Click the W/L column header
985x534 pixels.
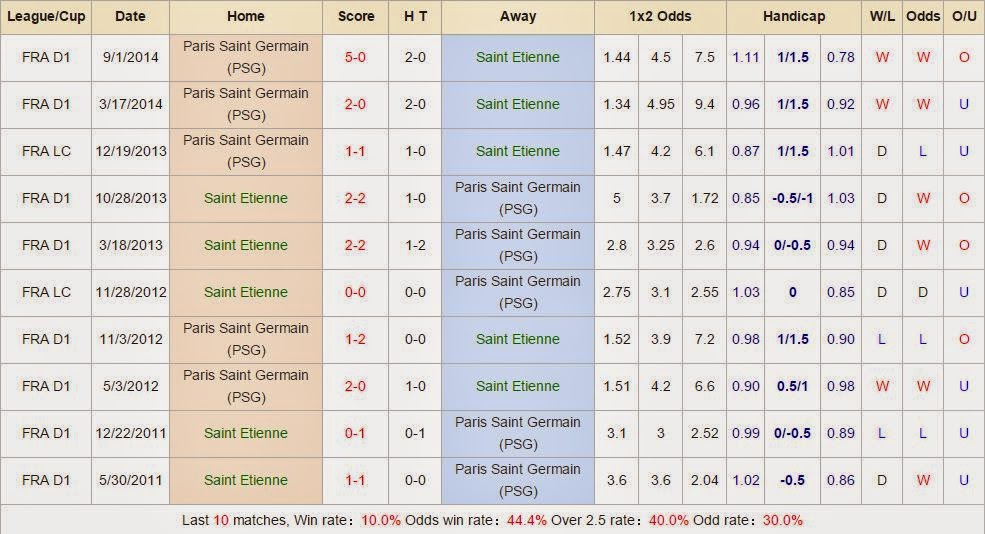click(x=882, y=16)
